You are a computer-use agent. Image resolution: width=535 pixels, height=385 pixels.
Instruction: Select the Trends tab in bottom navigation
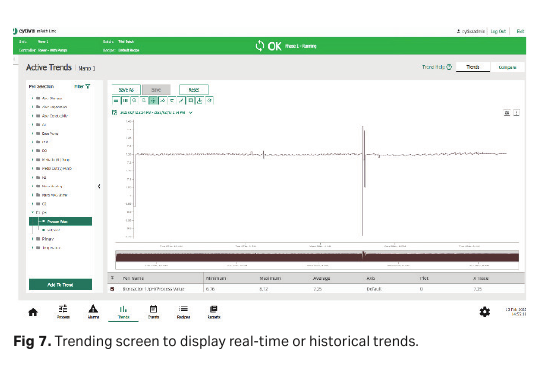pos(123,312)
